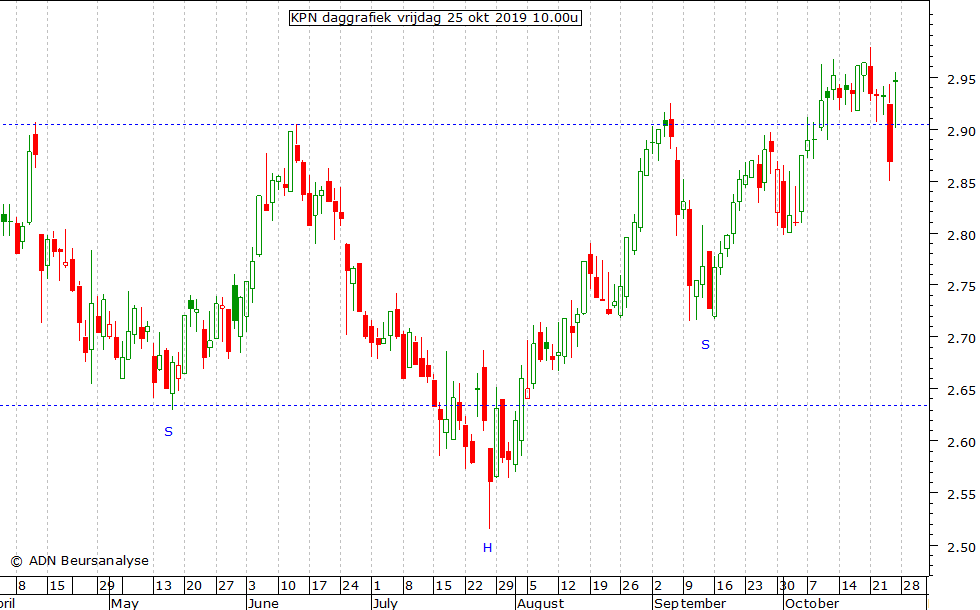The image size is (980, 610).
Task: Select the 2.80 price axis label
Action: (x=961, y=236)
